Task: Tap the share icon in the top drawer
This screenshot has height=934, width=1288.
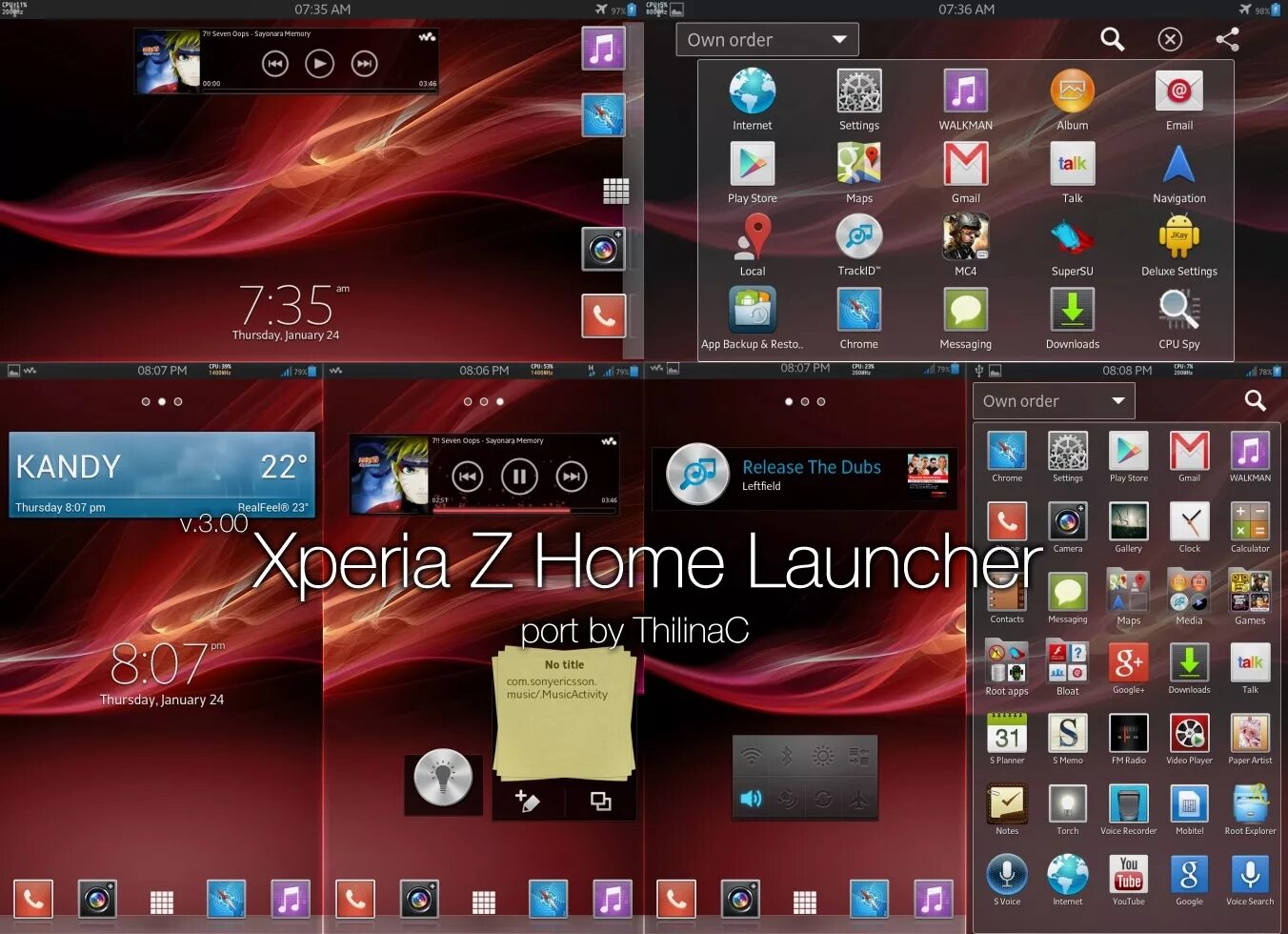Action: click(x=1228, y=39)
